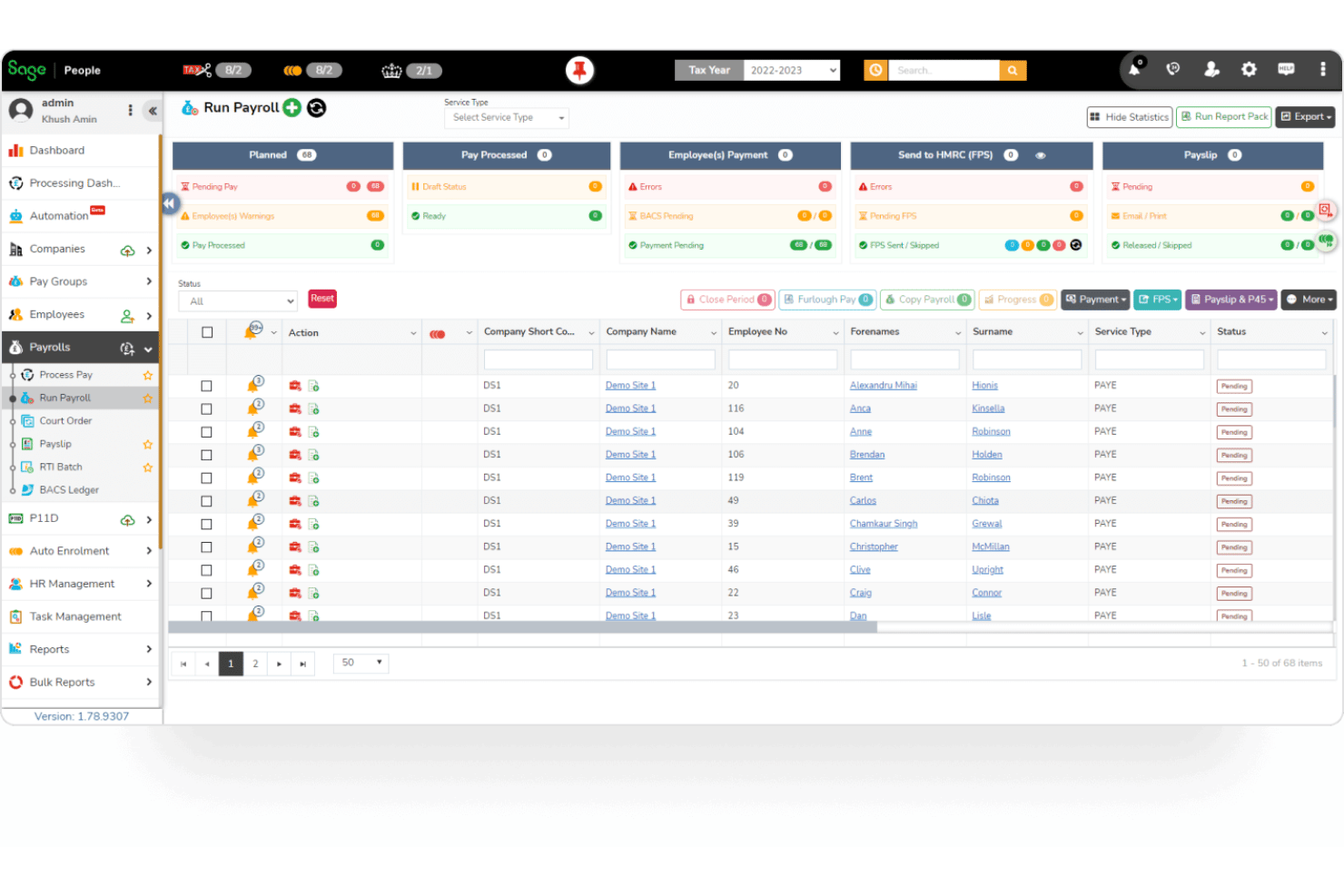
Task: Open the user profile icon in the header
Action: [1211, 69]
